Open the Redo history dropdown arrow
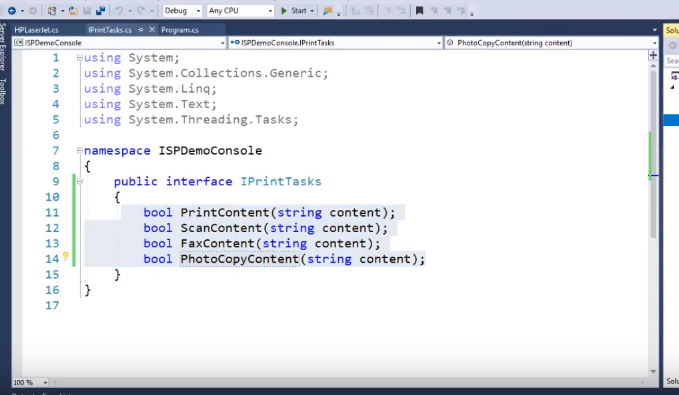Screen dimensions: 679x395 [152, 10]
